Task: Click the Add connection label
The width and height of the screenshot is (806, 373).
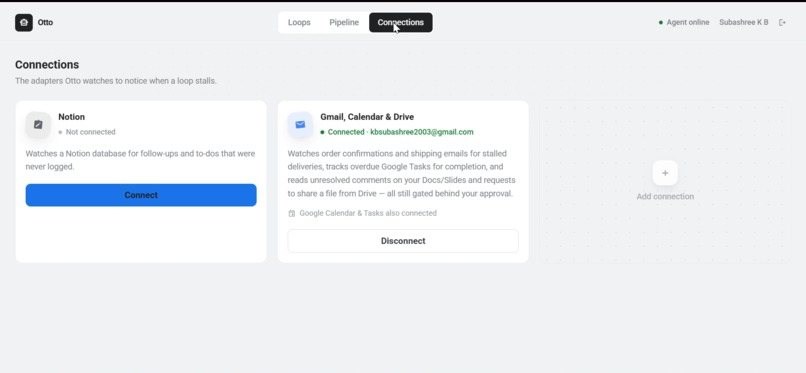Action: [x=665, y=196]
